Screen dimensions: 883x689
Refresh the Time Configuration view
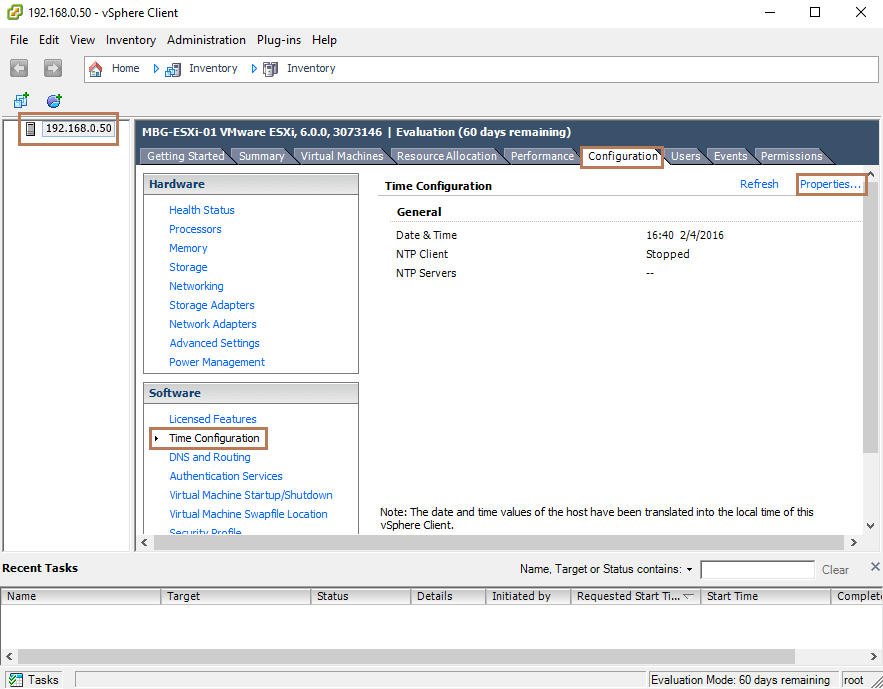coord(759,184)
